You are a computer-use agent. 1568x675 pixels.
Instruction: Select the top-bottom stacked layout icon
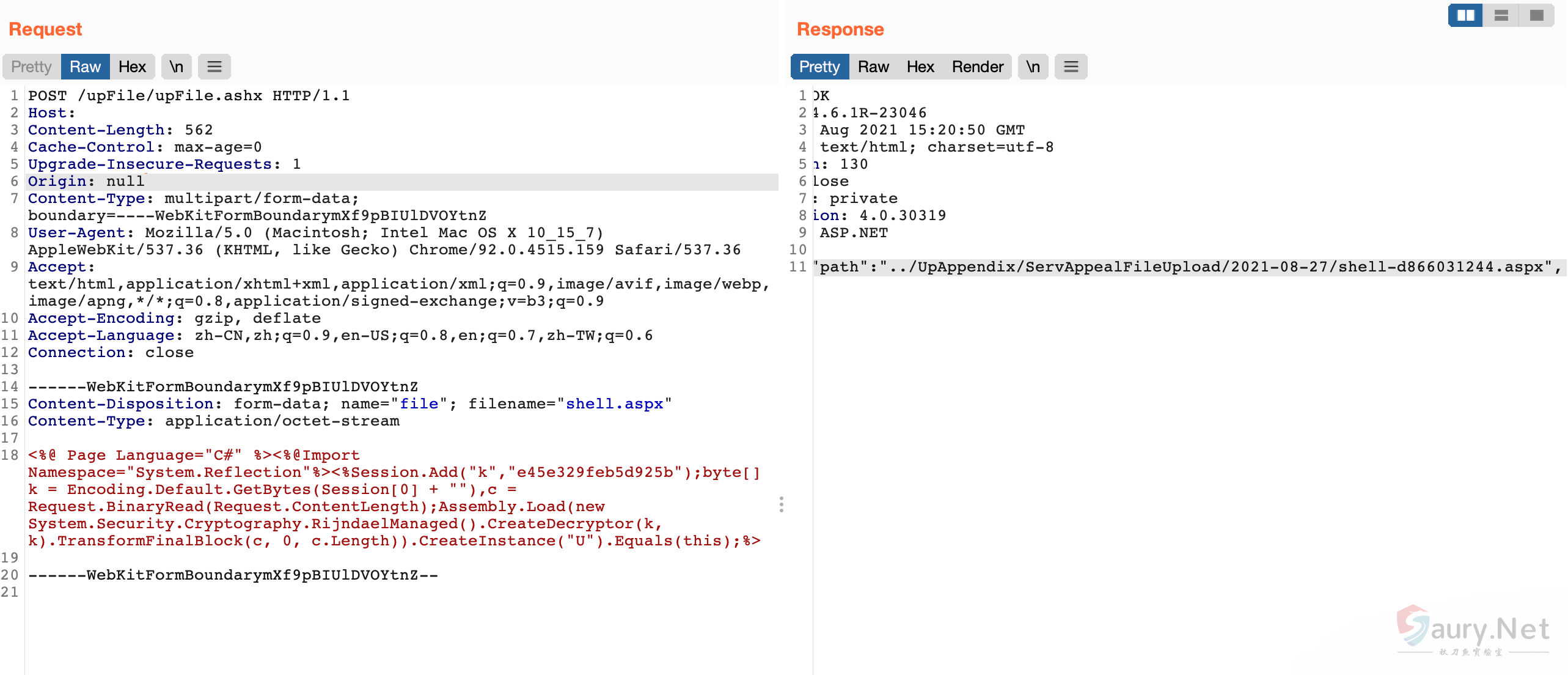pyautogui.click(x=1501, y=15)
